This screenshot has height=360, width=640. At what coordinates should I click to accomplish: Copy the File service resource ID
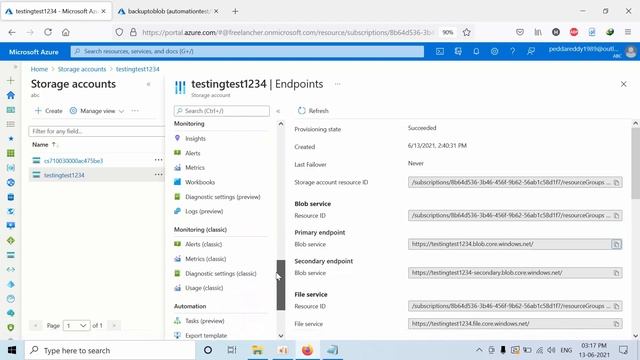coord(616,306)
